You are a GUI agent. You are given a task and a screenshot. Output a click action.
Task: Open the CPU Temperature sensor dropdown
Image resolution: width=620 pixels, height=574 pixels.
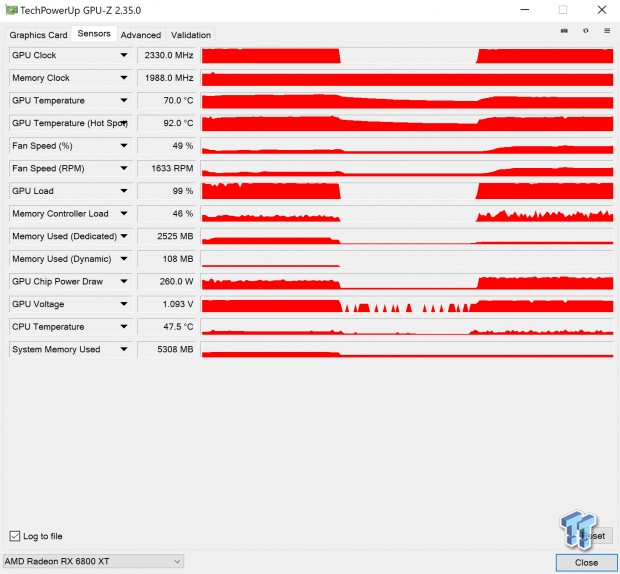click(x=124, y=327)
